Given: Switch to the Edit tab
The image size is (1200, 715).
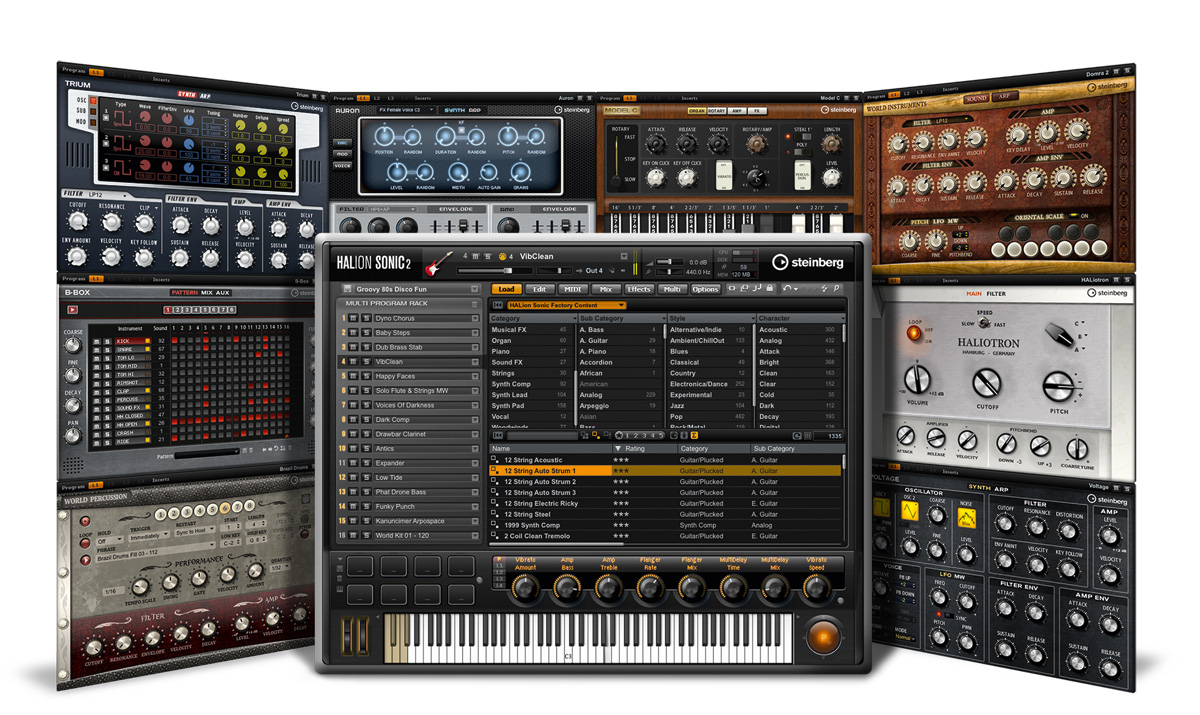Looking at the screenshot, I should (x=539, y=289).
